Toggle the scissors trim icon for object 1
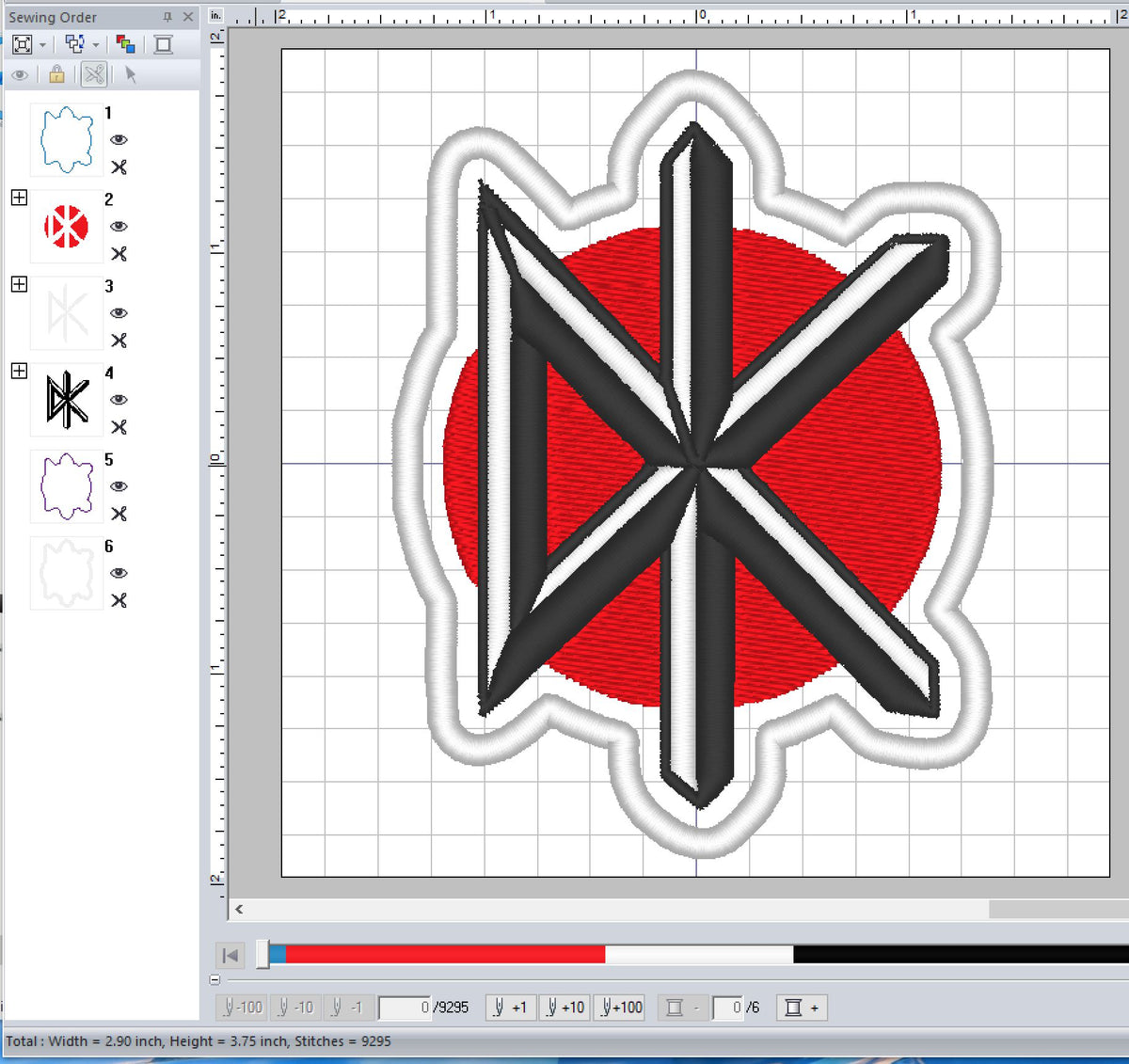Image resolution: width=1129 pixels, height=1064 pixels. 119,167
